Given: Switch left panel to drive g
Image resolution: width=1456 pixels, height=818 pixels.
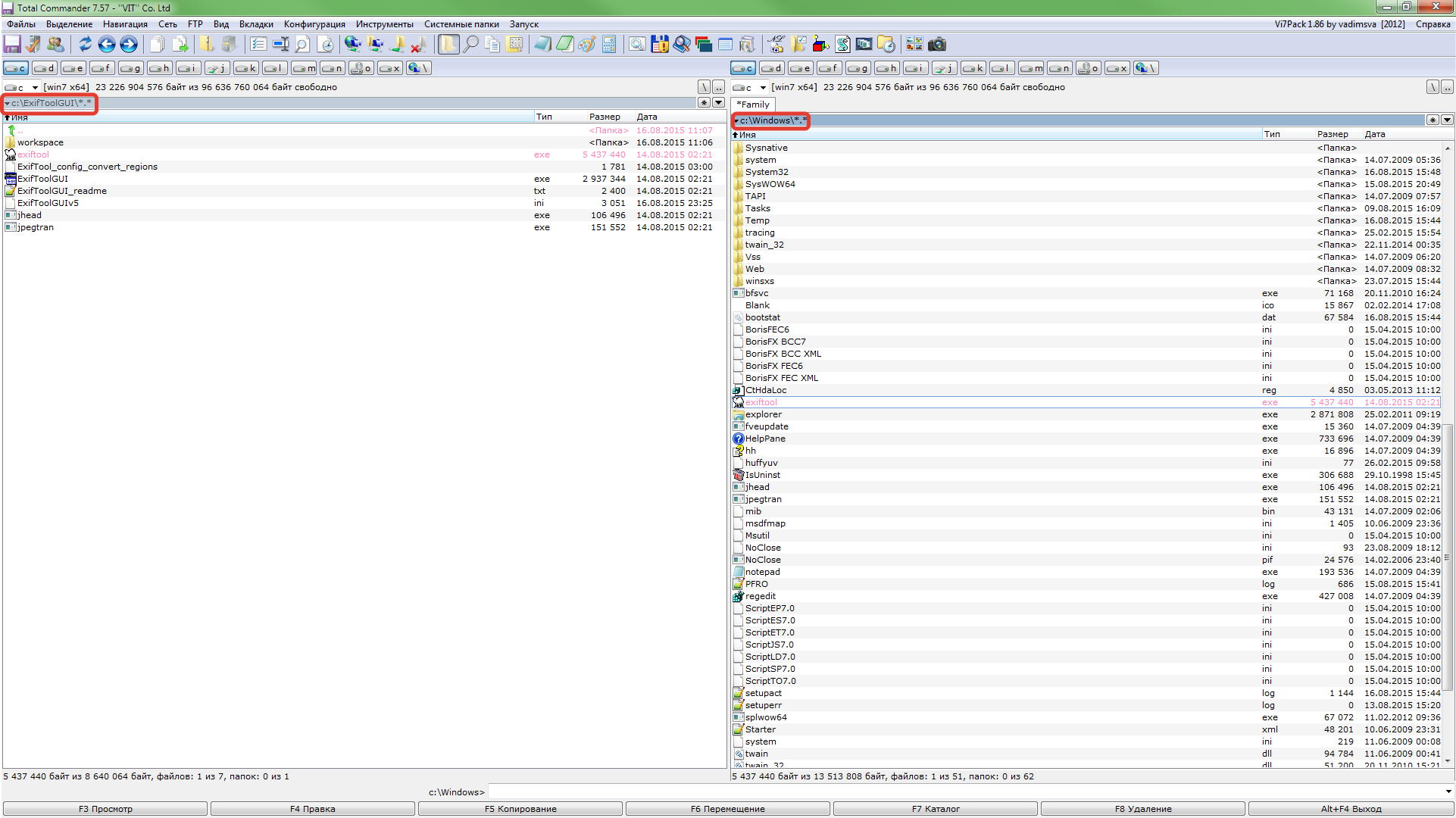Looking at the screenshot, I should 131,68.
